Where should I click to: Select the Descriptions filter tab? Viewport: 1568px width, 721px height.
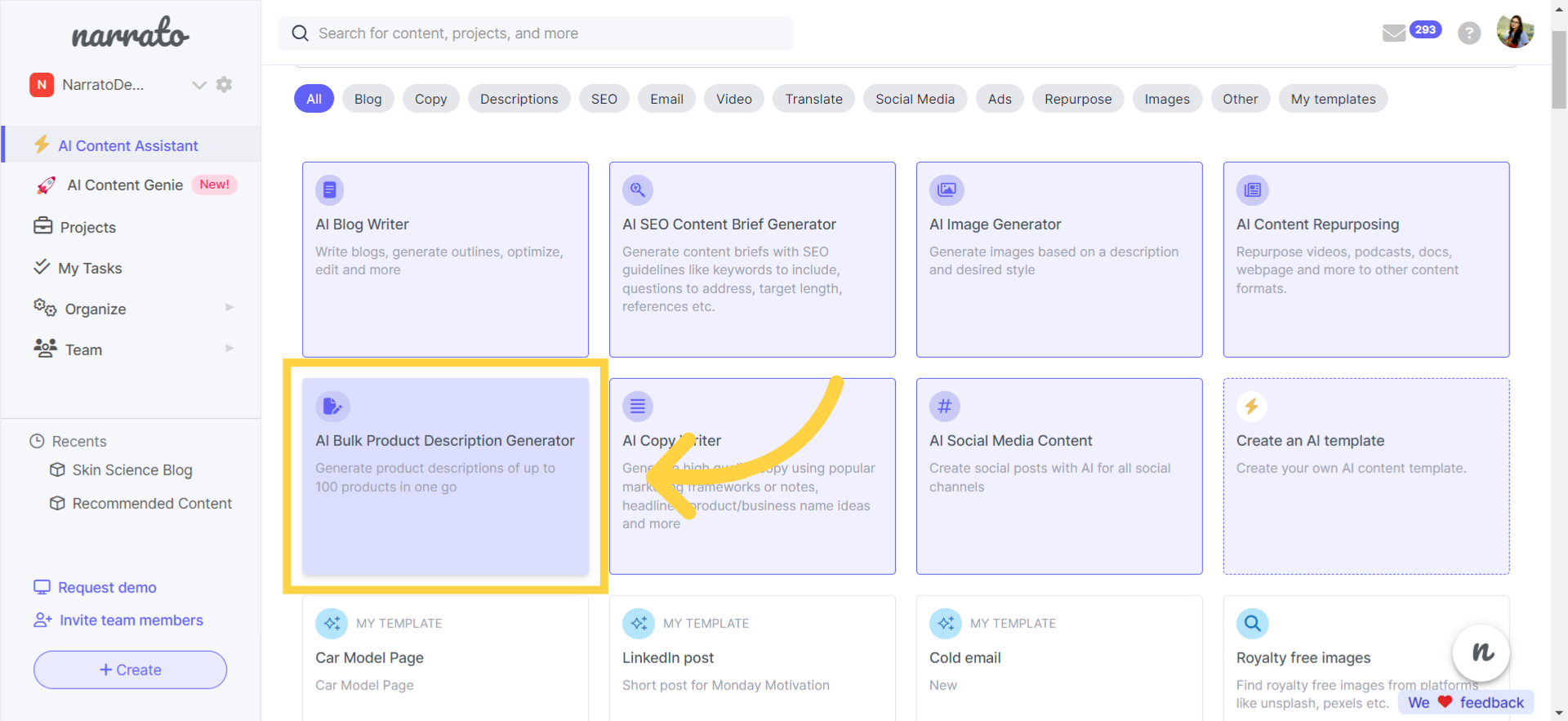pyautogui.click(x=519, y=99)
